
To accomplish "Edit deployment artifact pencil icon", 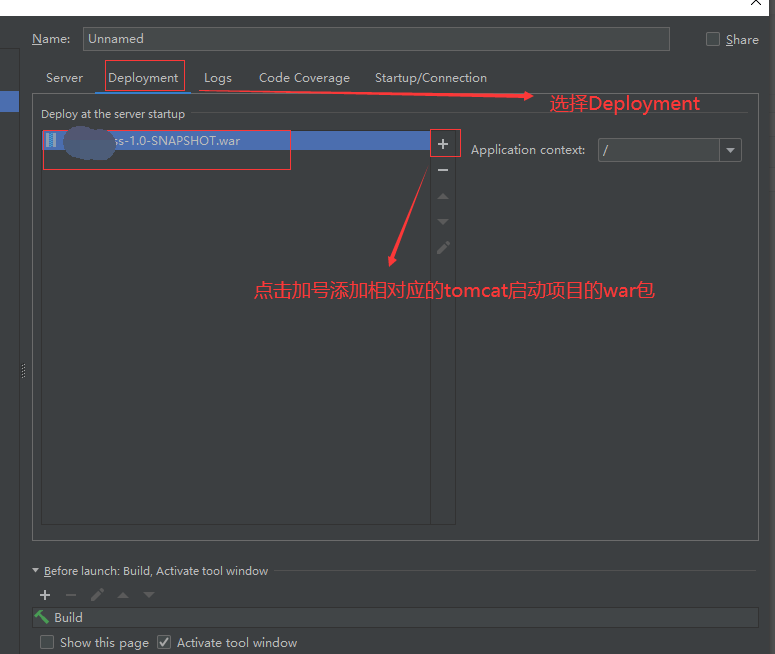I will [443, 248].
